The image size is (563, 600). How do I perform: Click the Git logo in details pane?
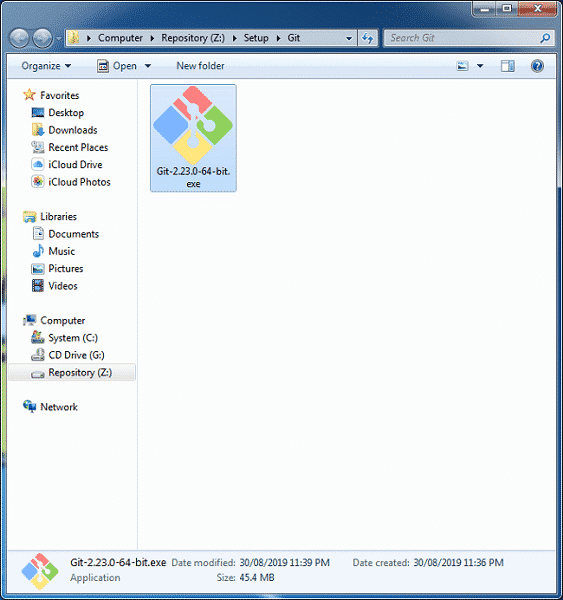pyautogui.click(x=39, y=571)
